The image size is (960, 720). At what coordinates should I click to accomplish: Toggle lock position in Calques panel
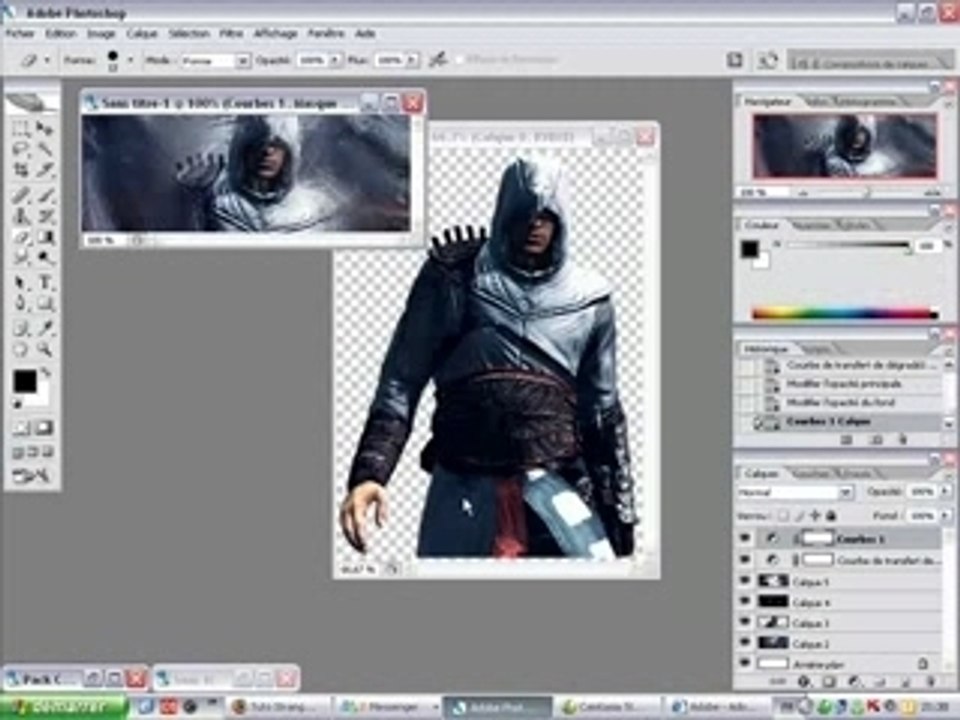[x=815, y=516]
